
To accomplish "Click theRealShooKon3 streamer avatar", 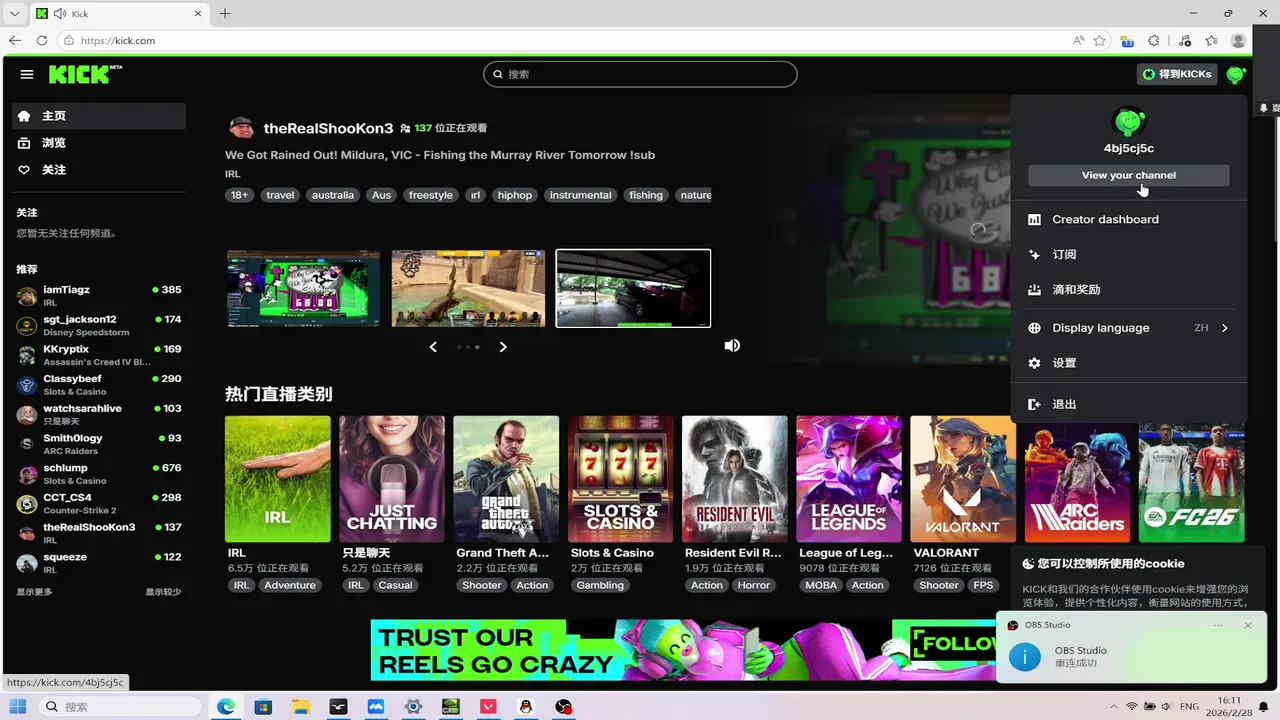I will point(241,128).
